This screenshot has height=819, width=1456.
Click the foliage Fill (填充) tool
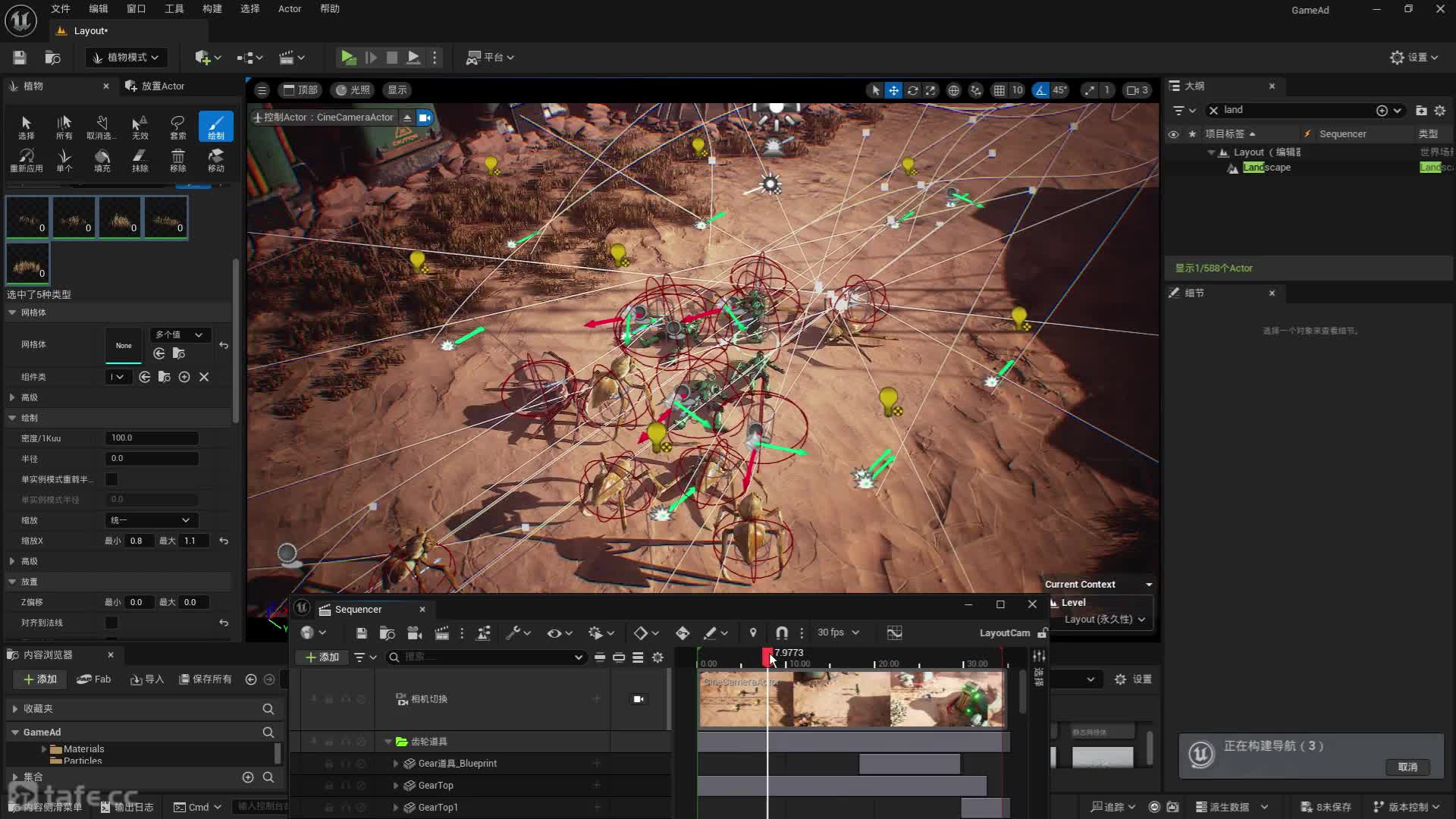102,159
